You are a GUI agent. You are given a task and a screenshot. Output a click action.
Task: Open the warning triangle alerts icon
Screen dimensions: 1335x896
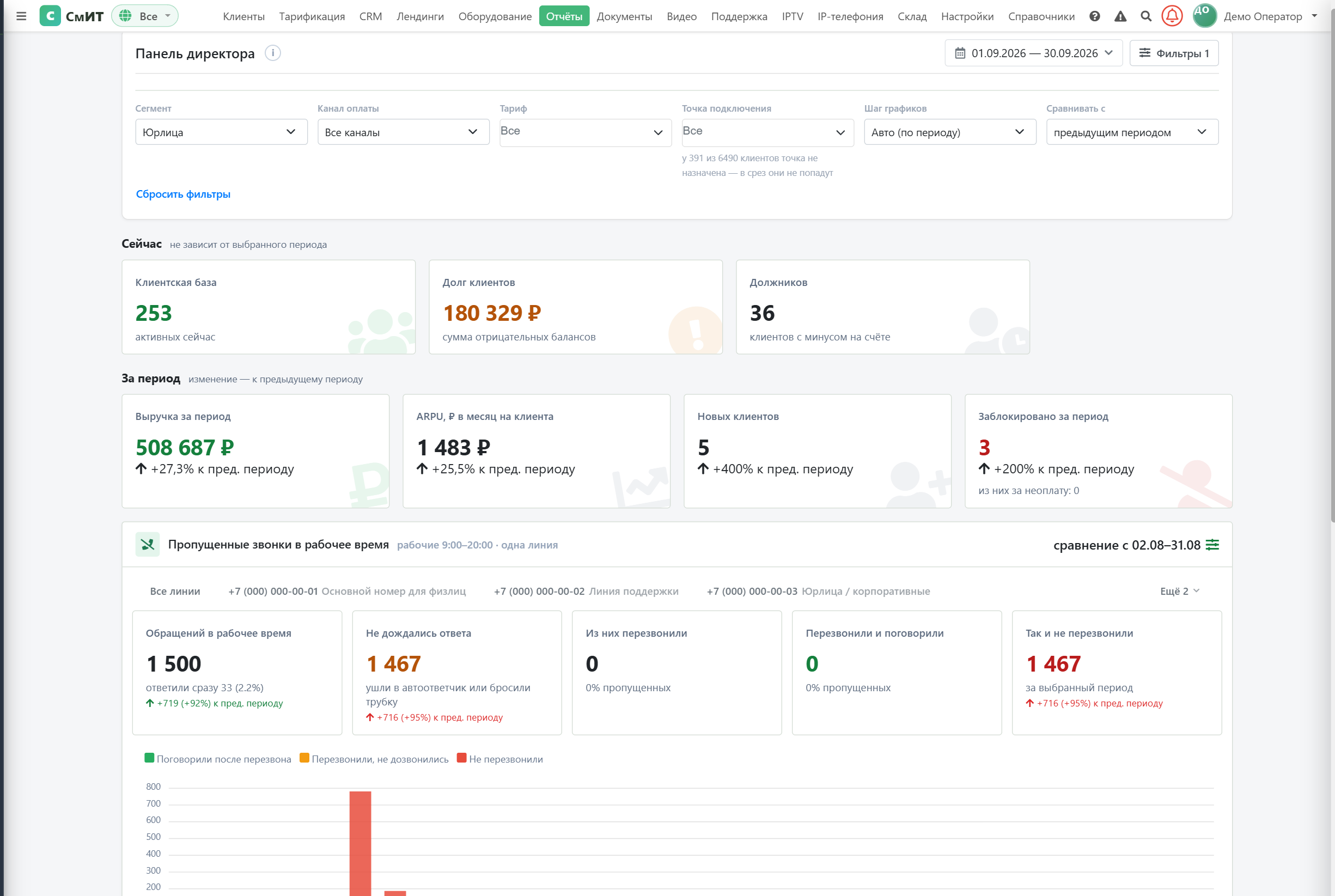pos(1120,16)
